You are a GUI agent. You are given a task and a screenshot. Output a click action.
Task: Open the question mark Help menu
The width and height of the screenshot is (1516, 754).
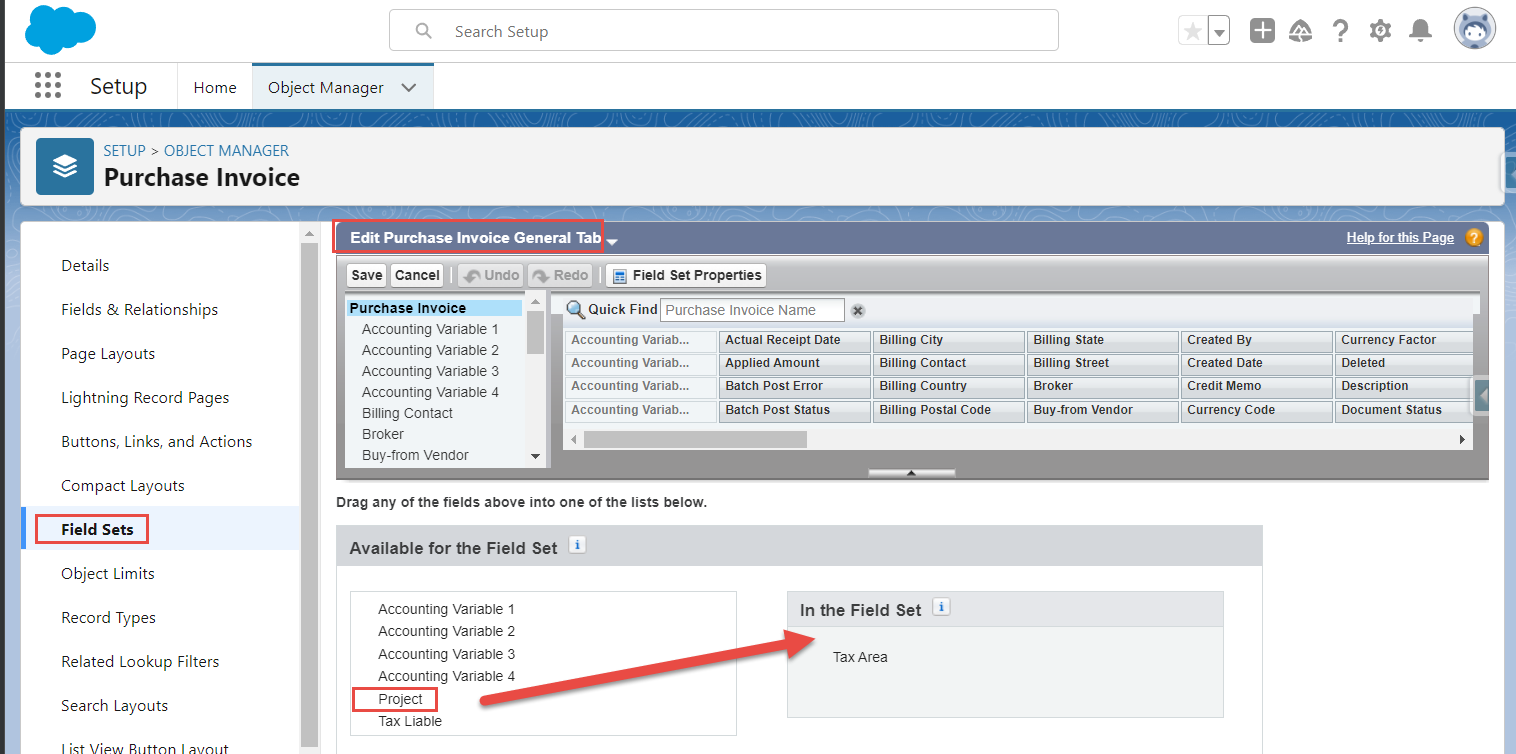[1341, 31]
